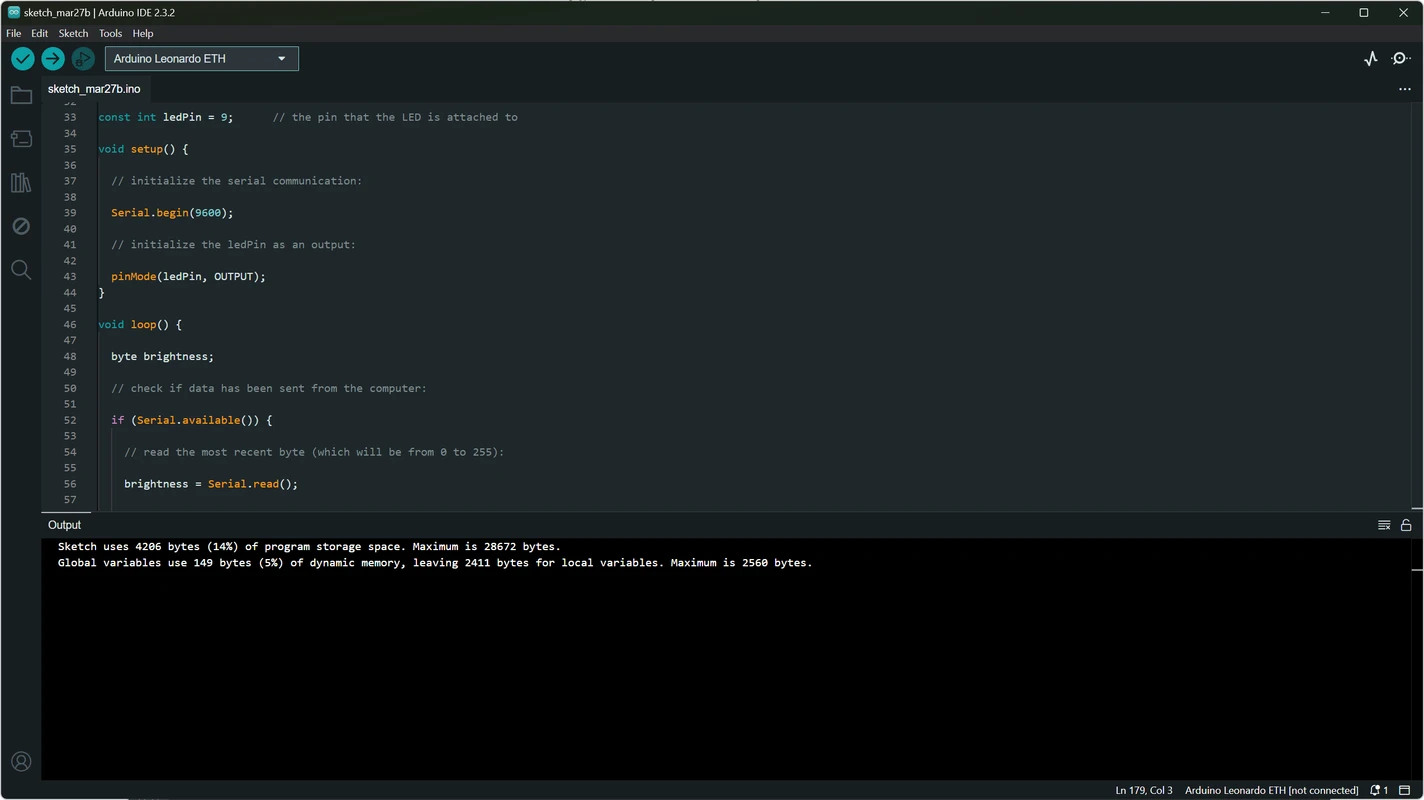Click the 'const int ledPin = 9;' line

pos(165,117)
